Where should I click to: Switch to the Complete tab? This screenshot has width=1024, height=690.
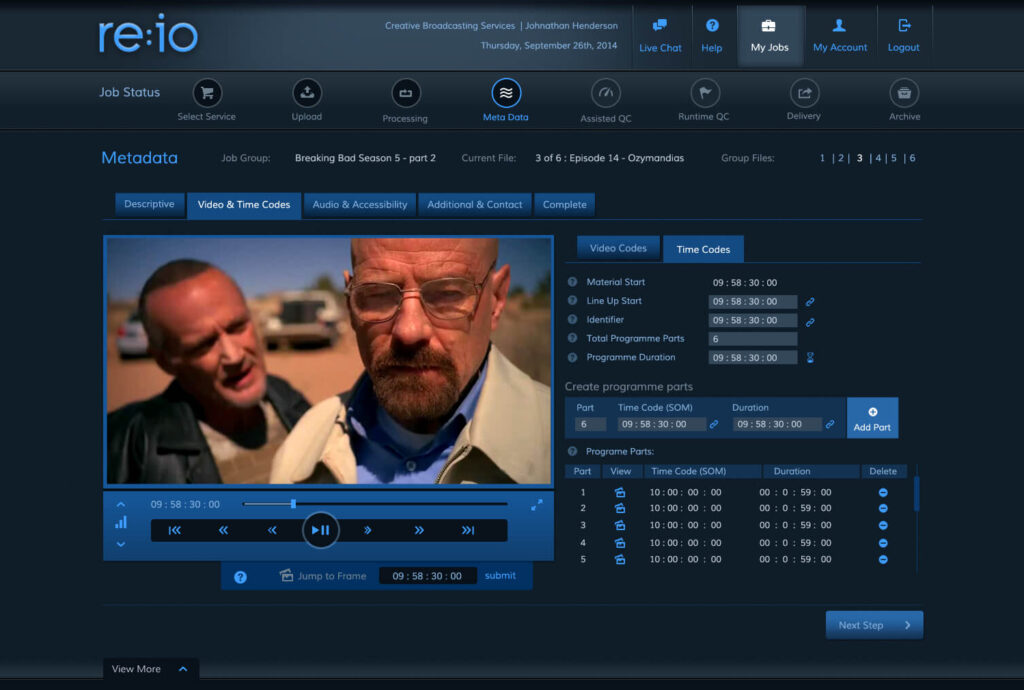tap(565, 204)
